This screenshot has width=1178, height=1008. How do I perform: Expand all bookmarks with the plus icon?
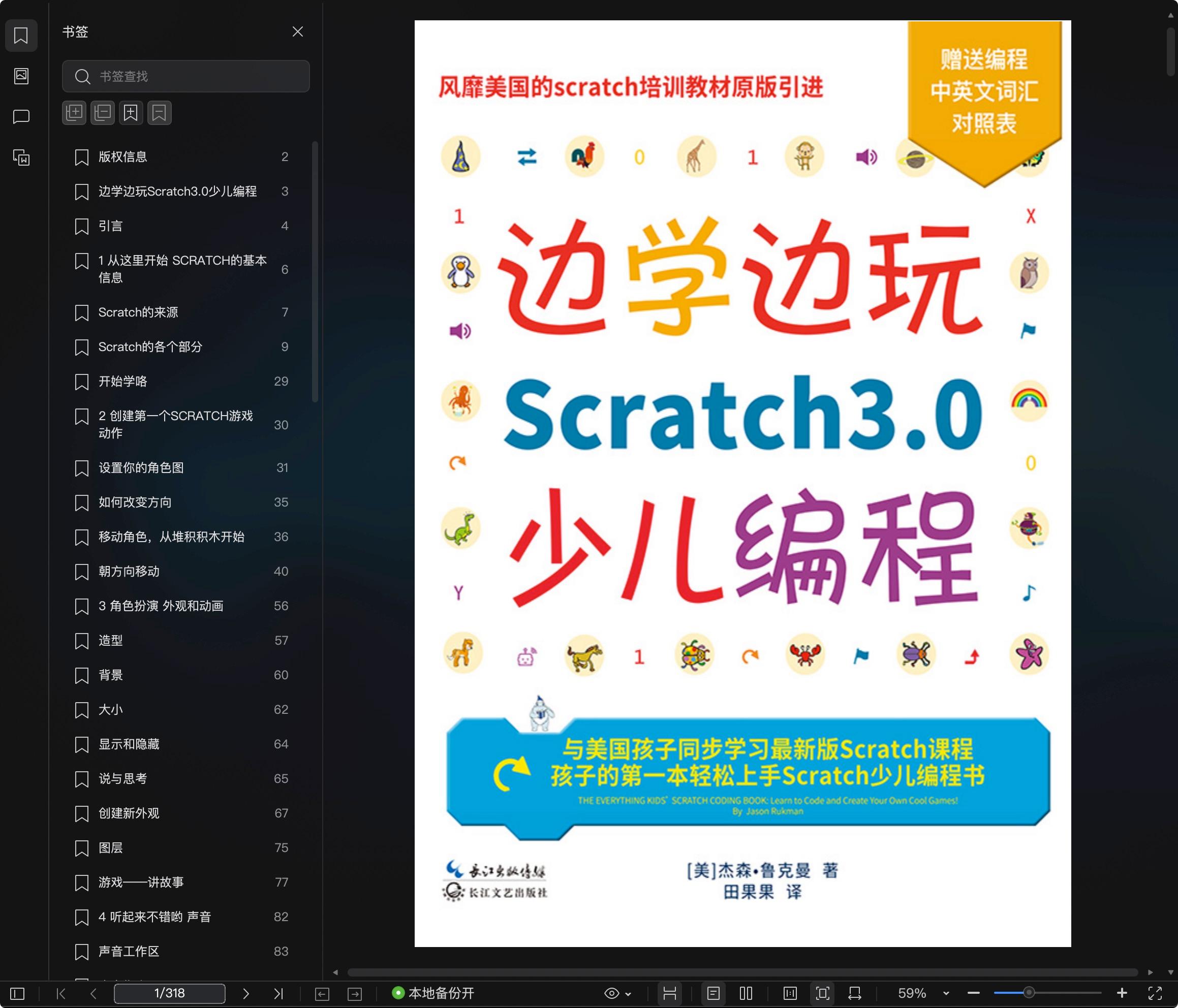pos(74,113)
